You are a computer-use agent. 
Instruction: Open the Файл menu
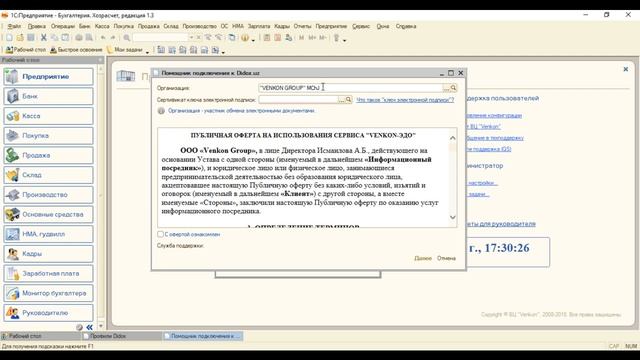click(x=14, y=26)
